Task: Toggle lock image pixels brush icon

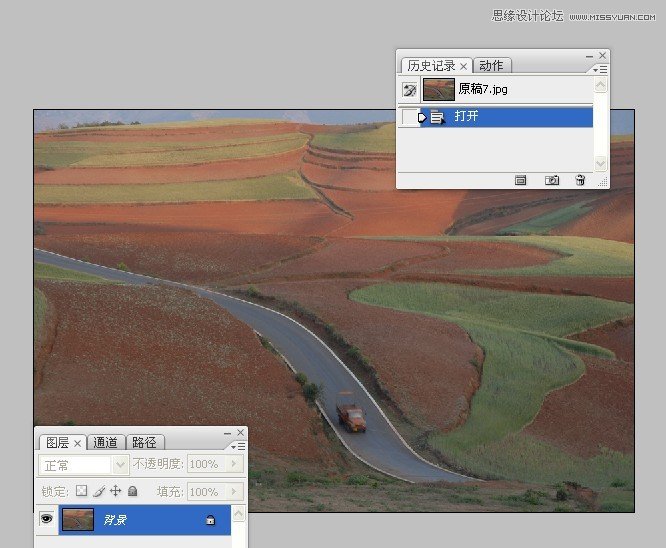Action: point(99,492)
